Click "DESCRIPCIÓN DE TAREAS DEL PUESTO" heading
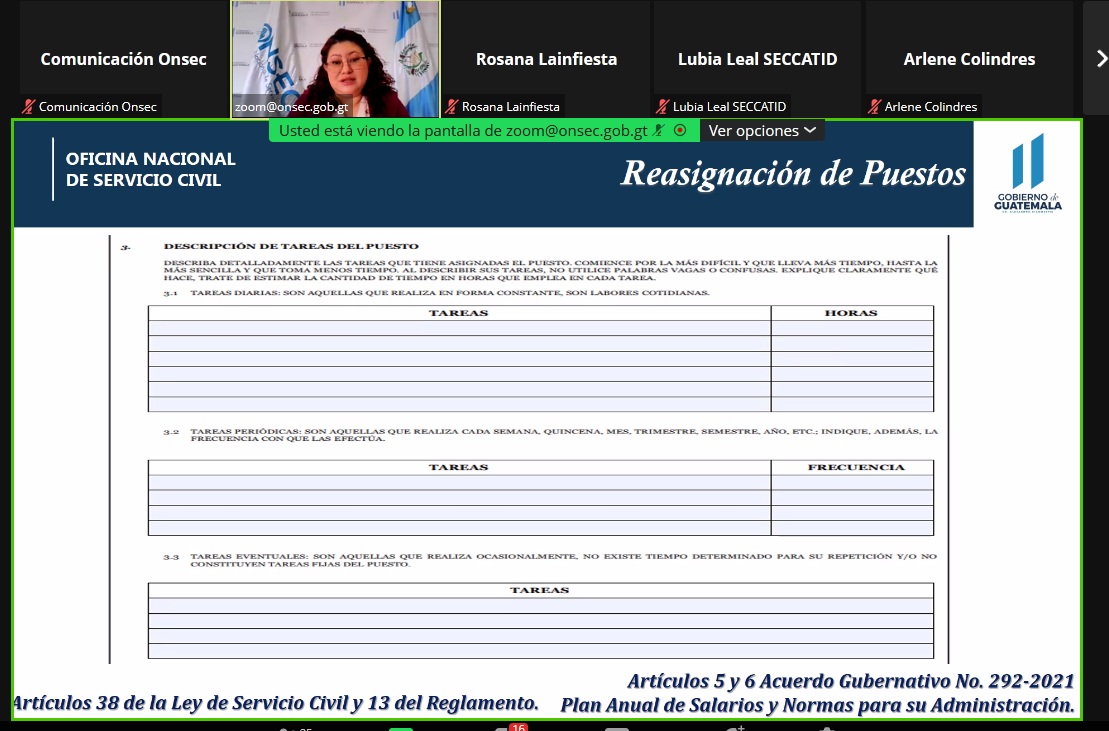 coord(291,247)
